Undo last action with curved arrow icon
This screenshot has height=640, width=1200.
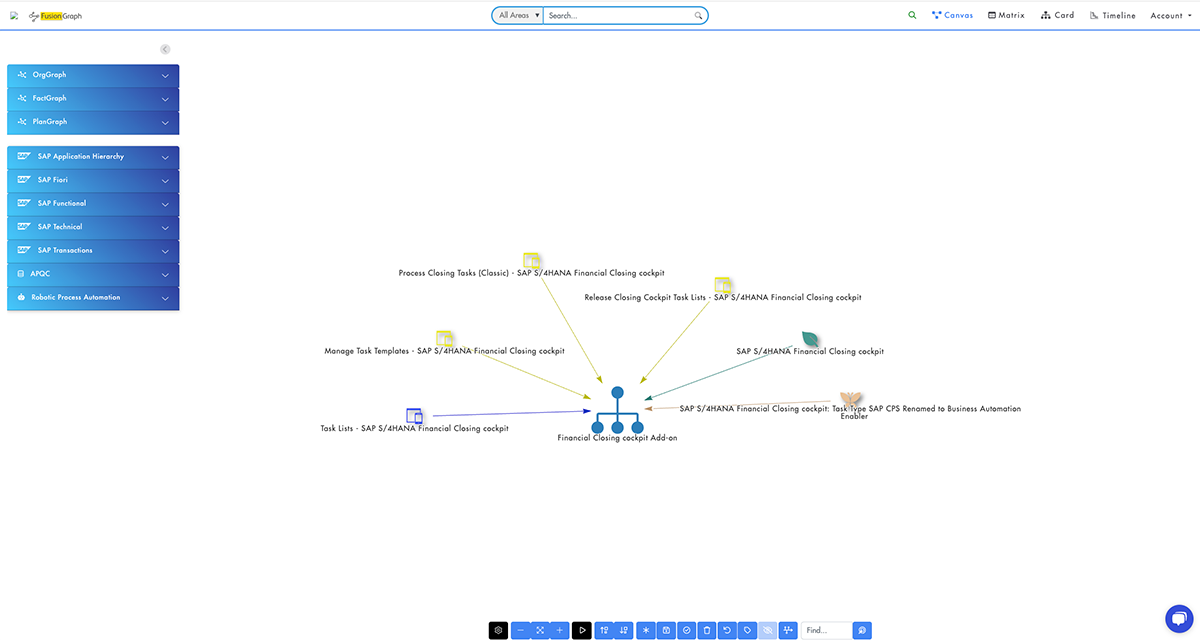tap(727, 630)
